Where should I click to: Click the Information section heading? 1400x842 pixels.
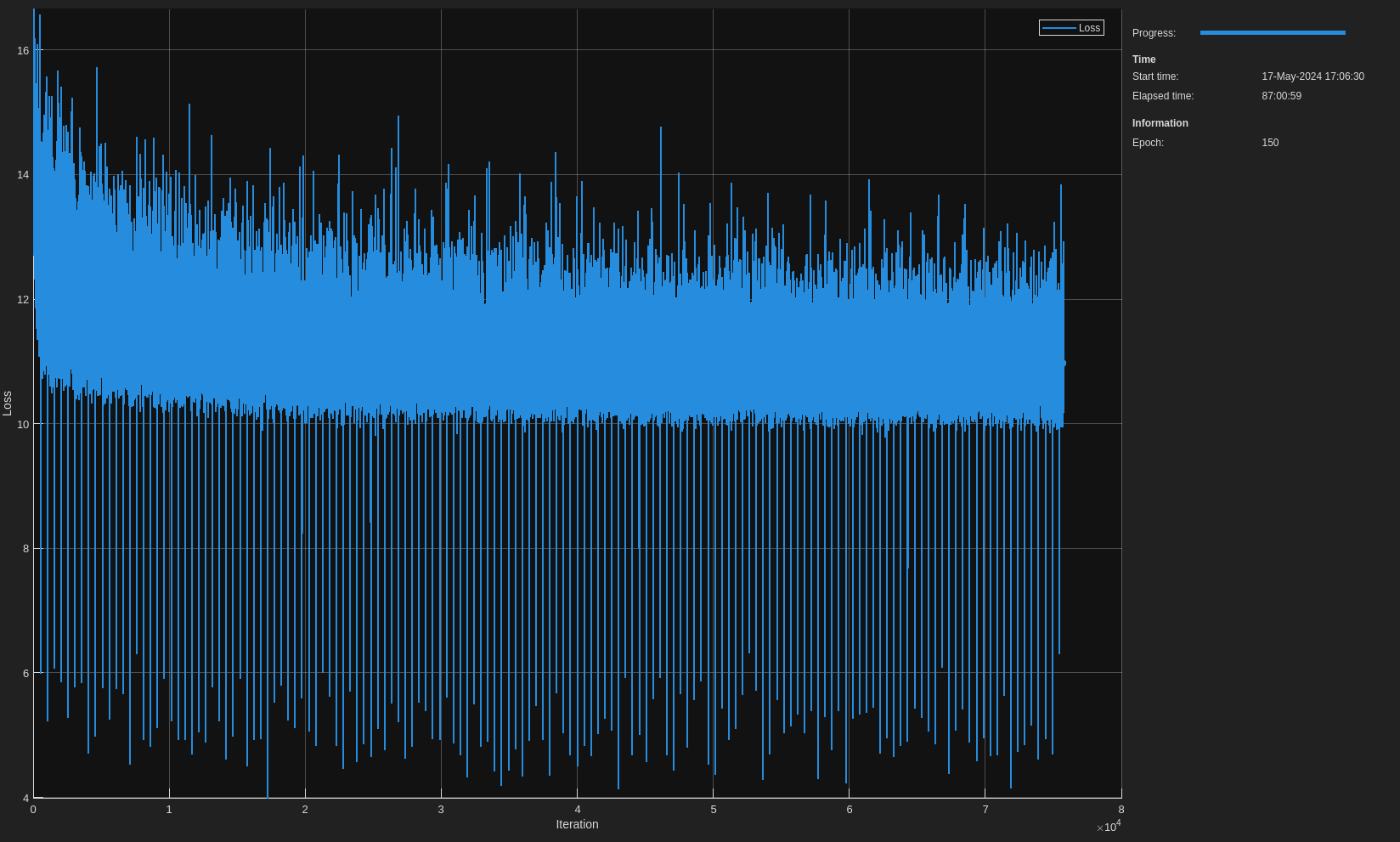[x=1160, y=123]
